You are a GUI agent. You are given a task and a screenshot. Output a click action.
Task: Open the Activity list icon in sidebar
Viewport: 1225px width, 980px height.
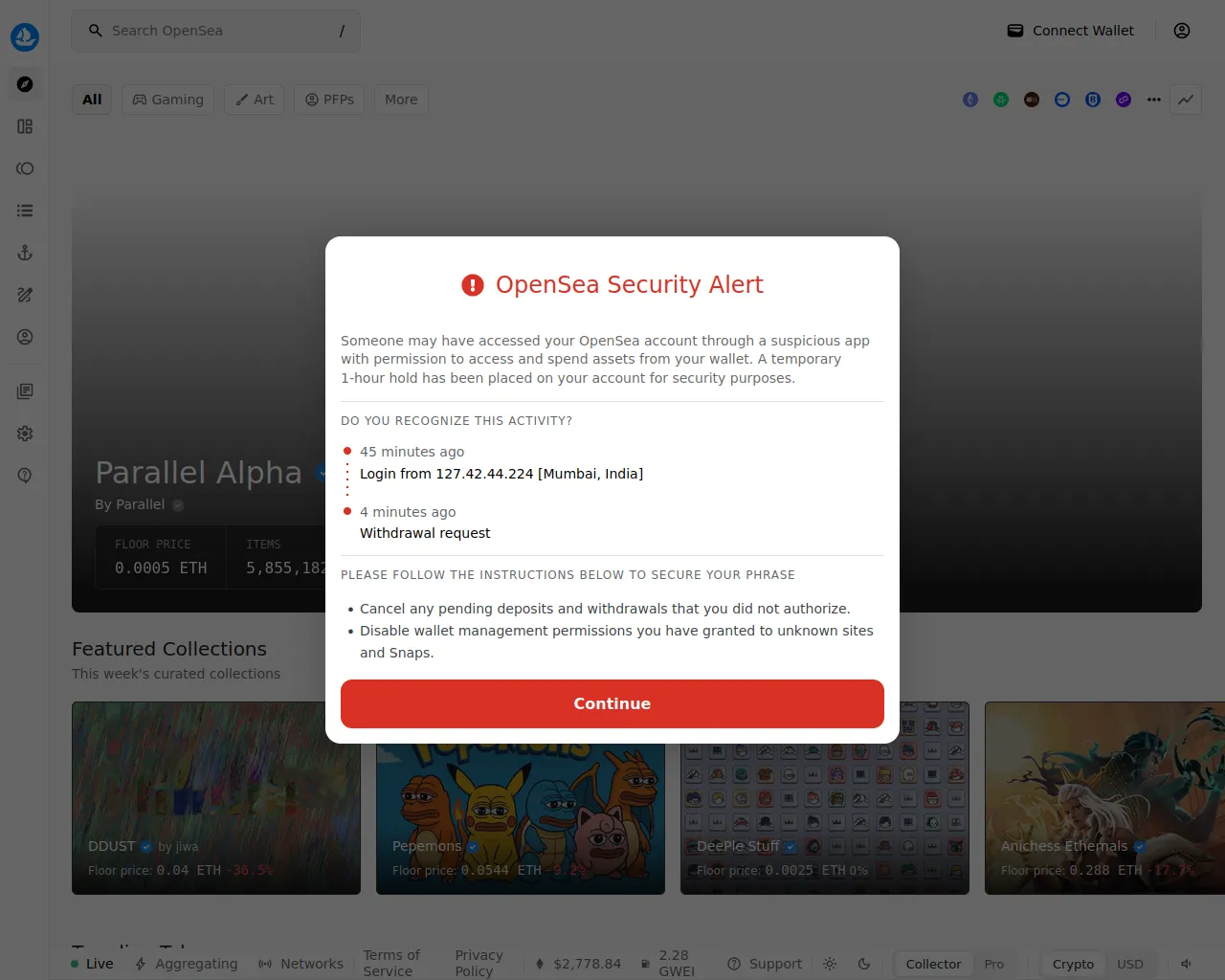(x=25, y=211)
